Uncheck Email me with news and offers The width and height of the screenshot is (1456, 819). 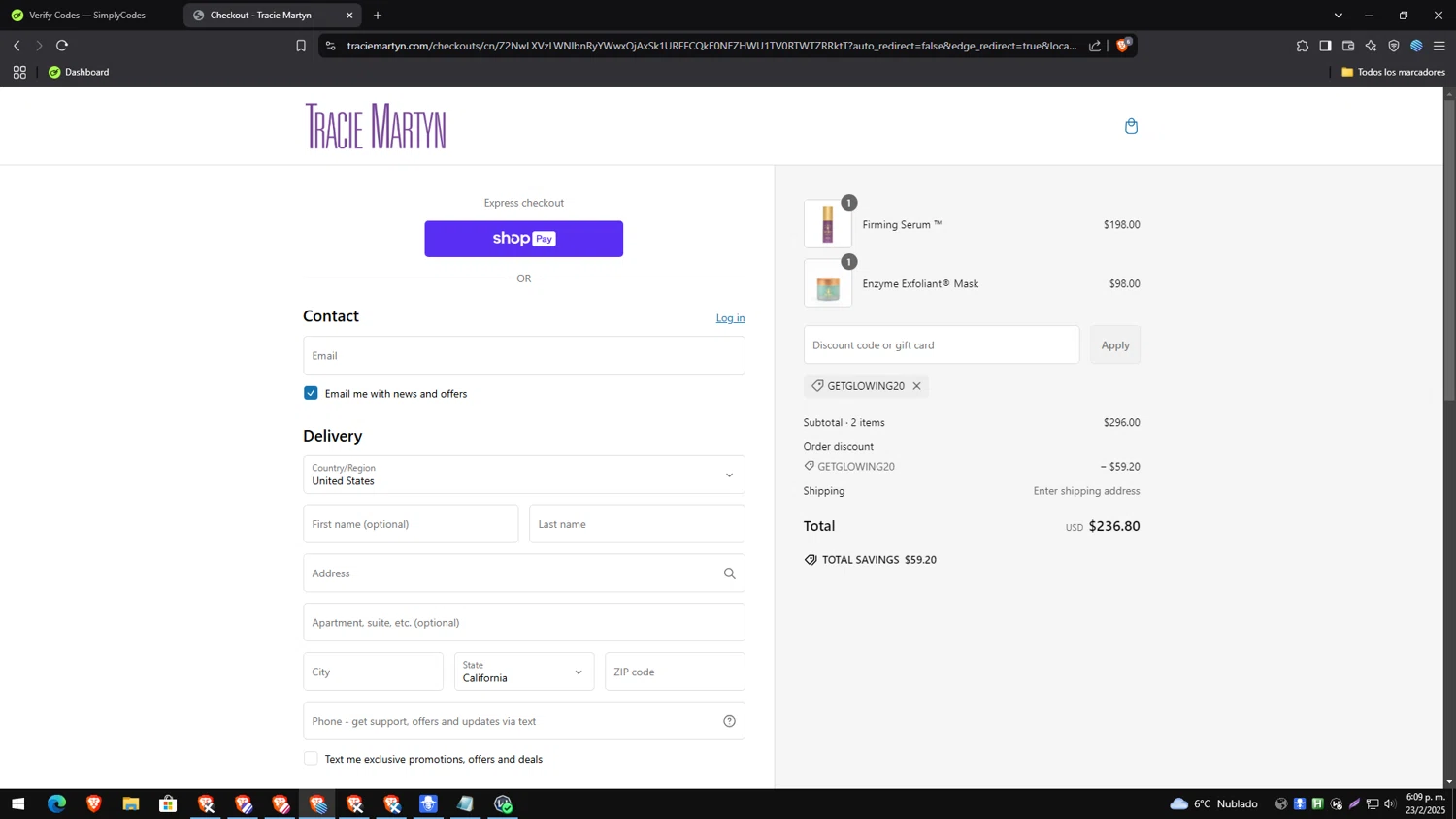point(311,393)
